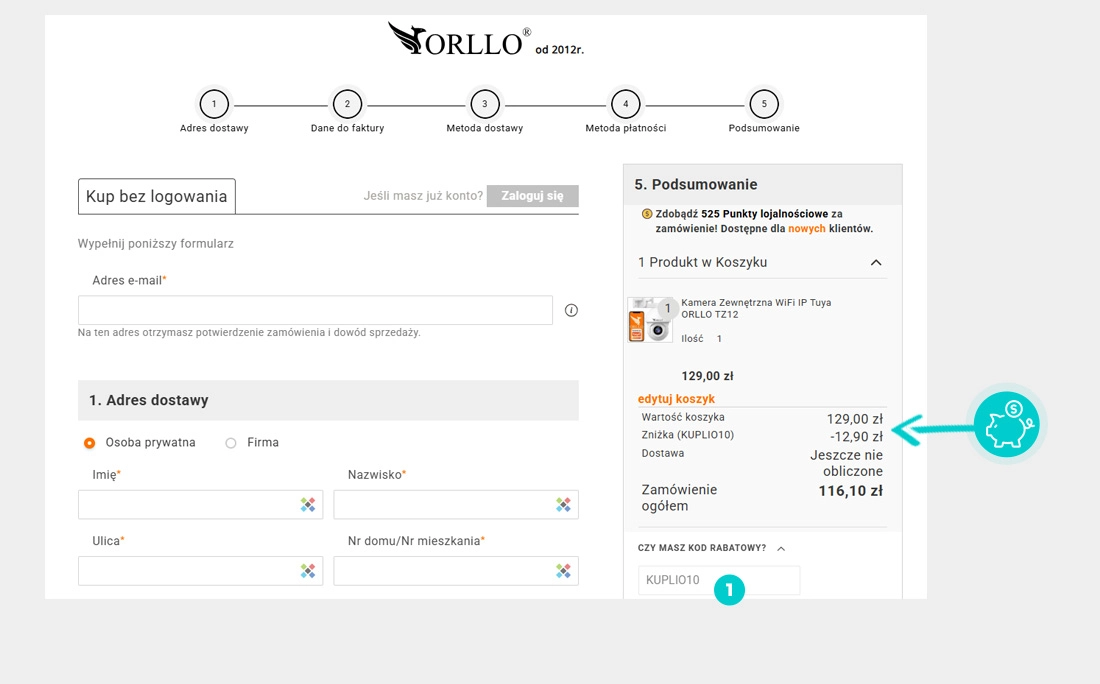Image resolution: width=1100 pixels, height=684 pixels.
Task: Go to step 4 Metoda płatności
Action: click(625, 104)
